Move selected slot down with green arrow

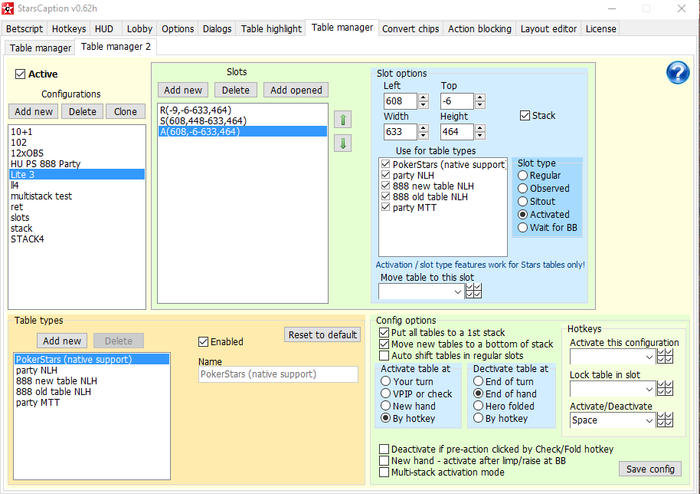343,143
